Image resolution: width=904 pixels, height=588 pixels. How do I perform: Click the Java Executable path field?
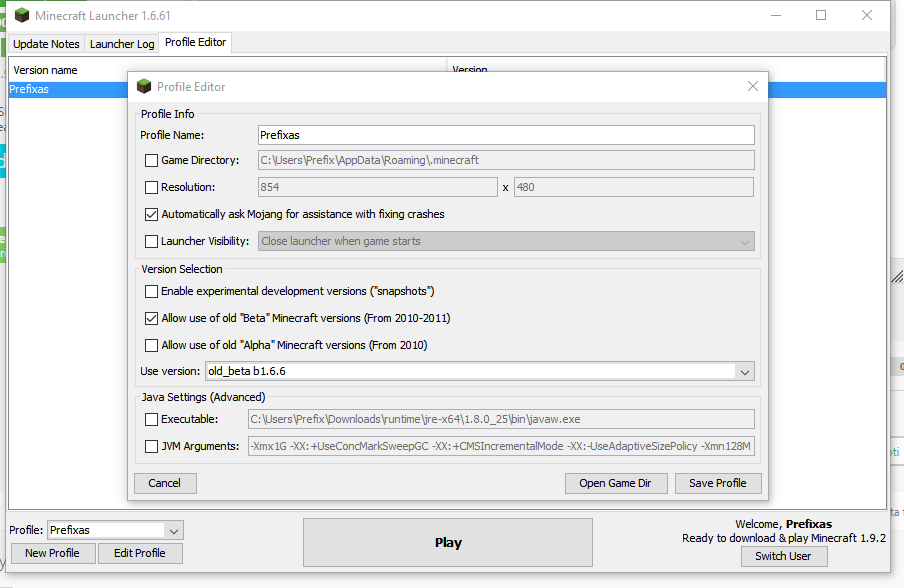tap(502, 420)
